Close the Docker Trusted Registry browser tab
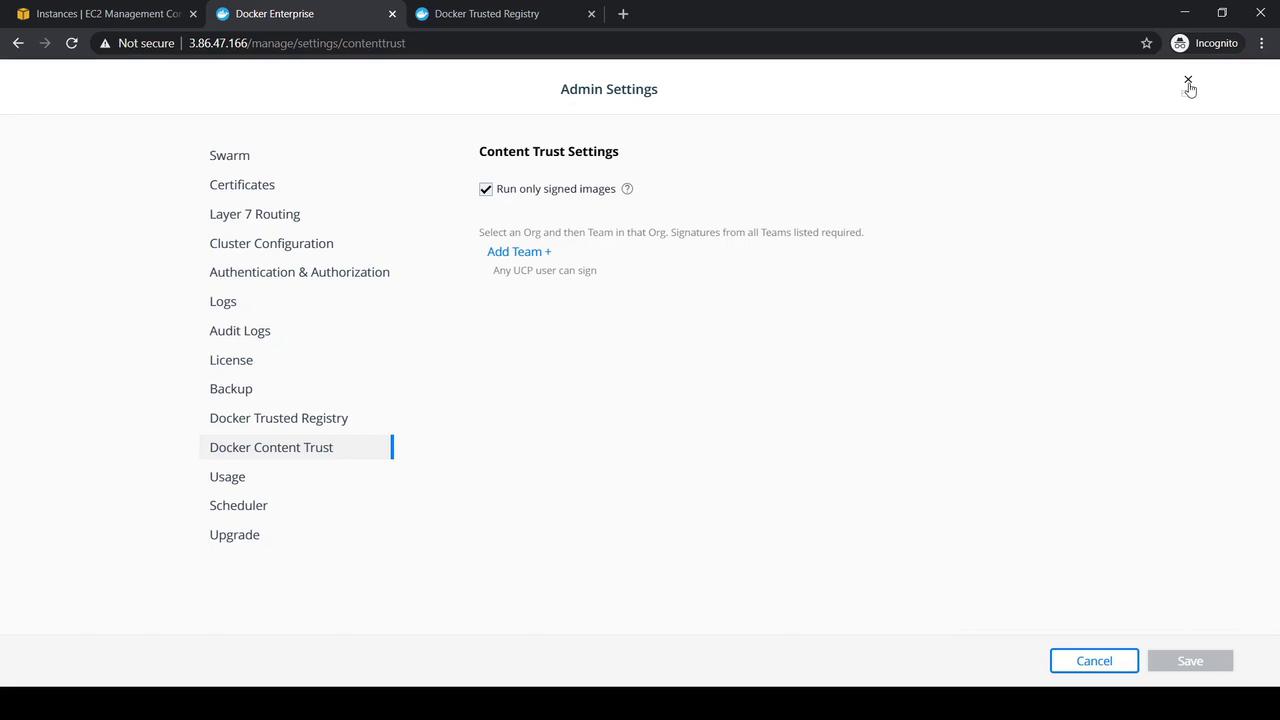This screenshot has height=720, width=1280. coord(591,14)
